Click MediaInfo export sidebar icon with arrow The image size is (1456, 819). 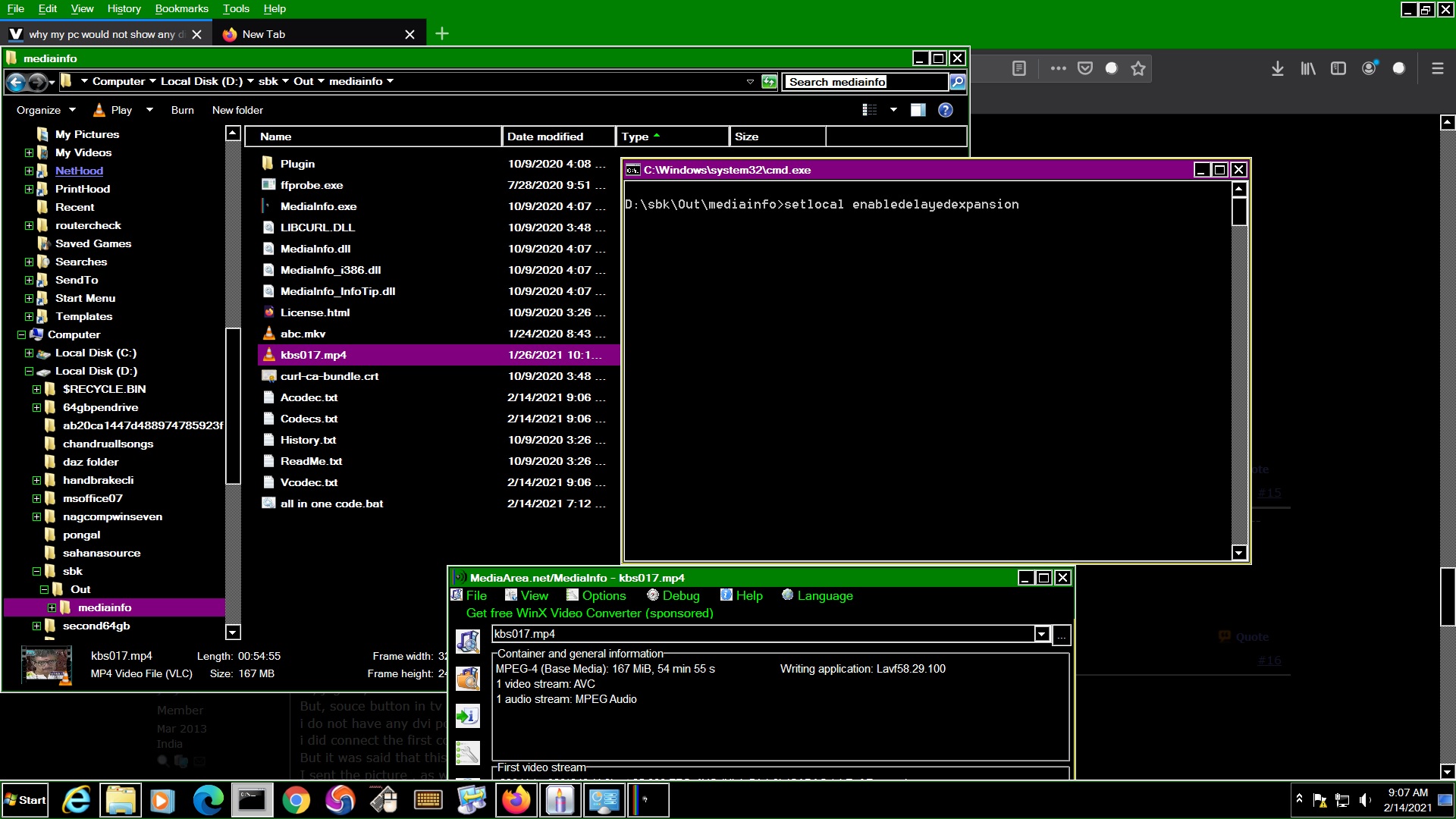click(468, 716)
